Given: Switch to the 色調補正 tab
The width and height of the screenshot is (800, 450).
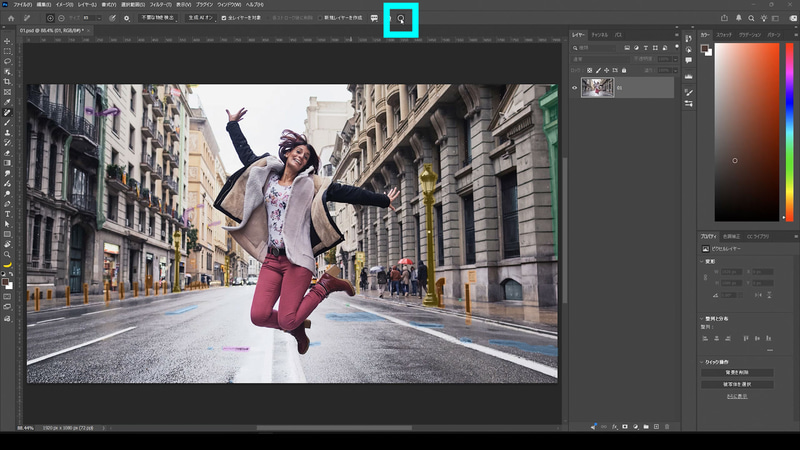Looking at the screenshot, I should 731,236.
